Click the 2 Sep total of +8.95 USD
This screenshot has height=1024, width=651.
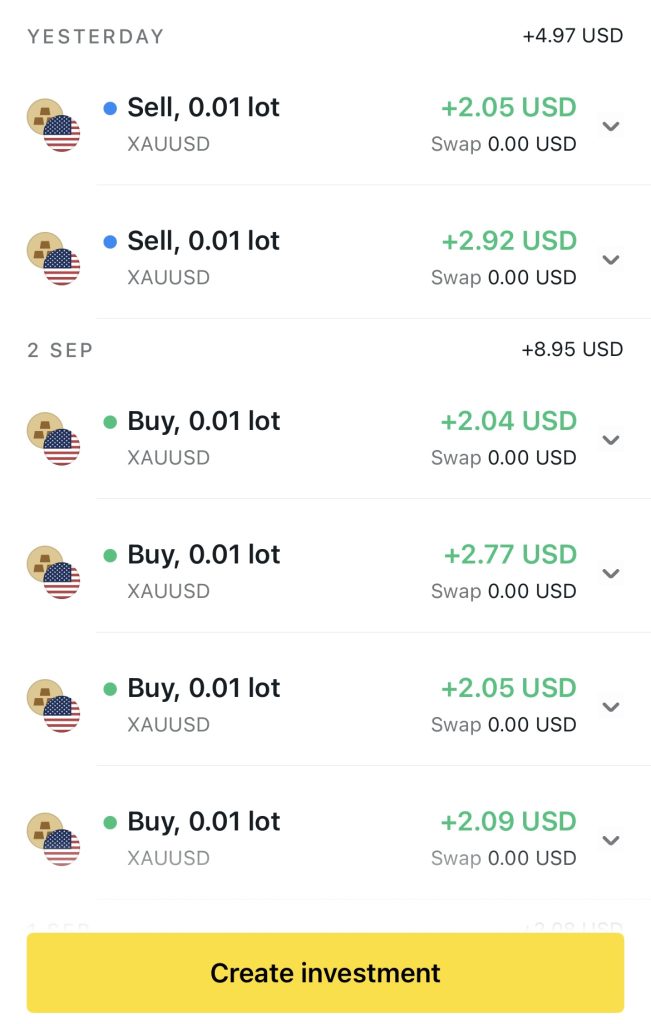pyautogui.click(x=572, y=349)
